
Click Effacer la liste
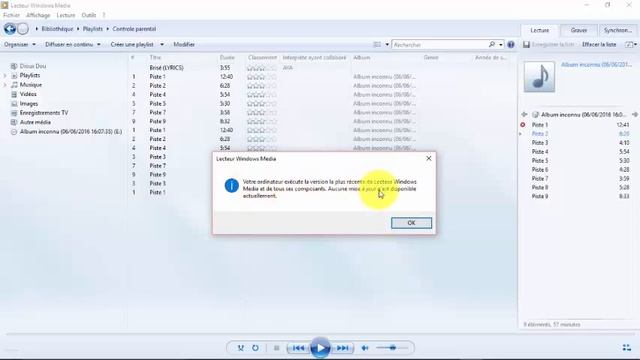tap(599, 44)
